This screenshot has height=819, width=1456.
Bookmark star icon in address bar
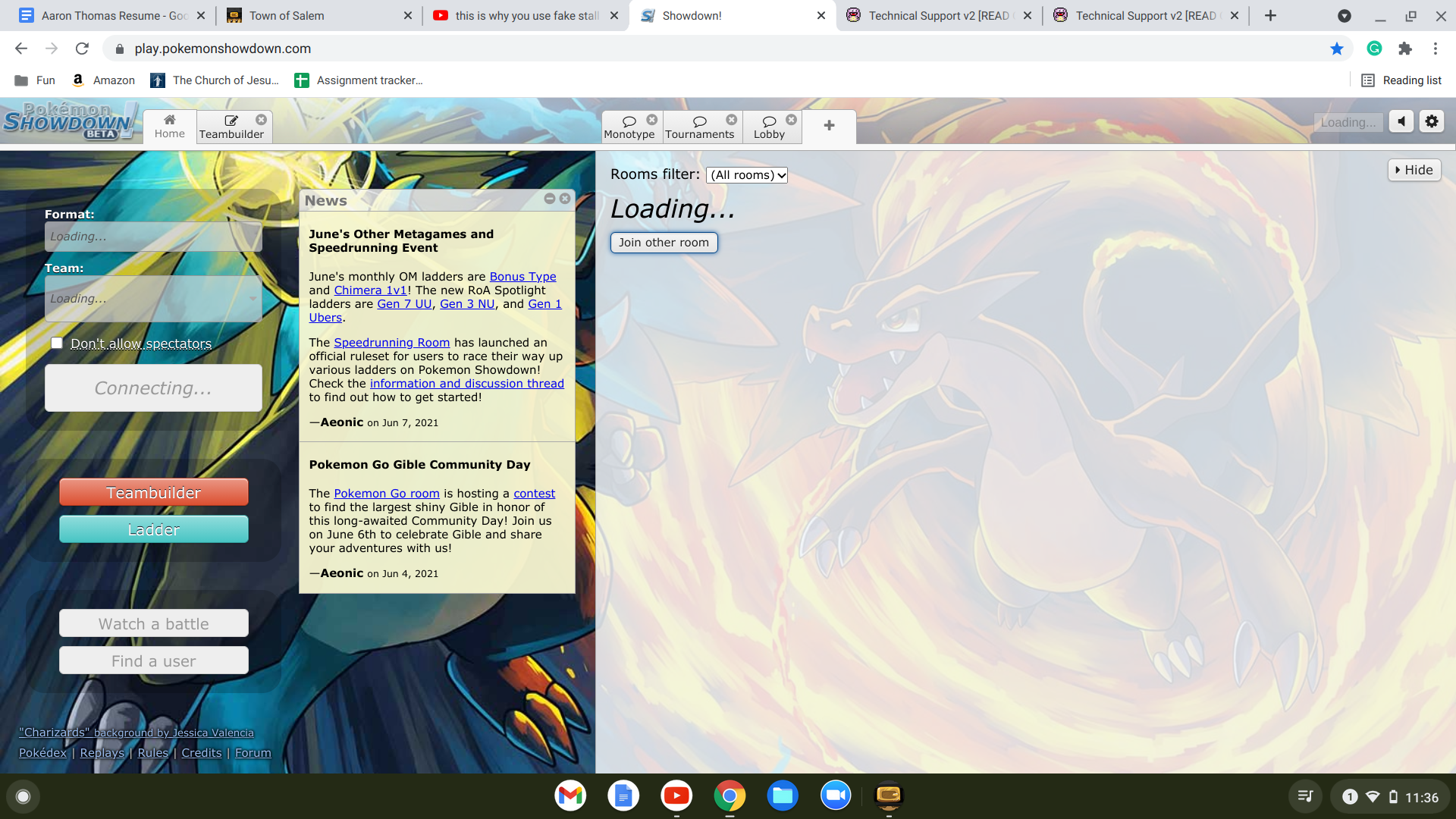1337,49
